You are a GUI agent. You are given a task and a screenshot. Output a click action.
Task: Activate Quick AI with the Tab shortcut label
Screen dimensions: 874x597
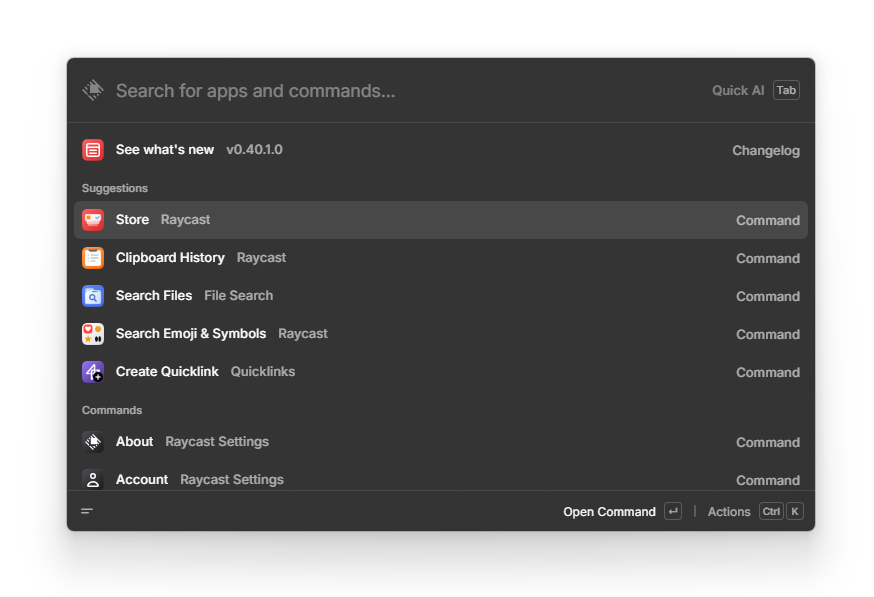click(786, 89)
